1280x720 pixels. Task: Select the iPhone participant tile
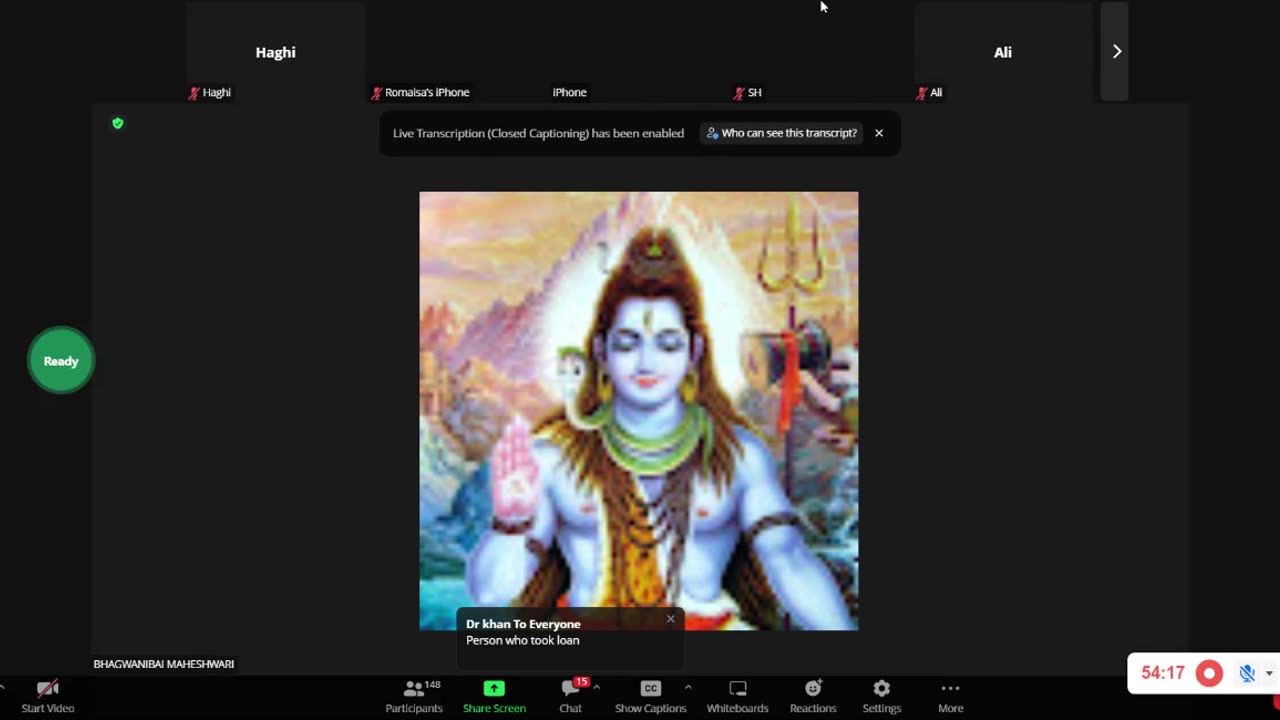tap(639, 52)
